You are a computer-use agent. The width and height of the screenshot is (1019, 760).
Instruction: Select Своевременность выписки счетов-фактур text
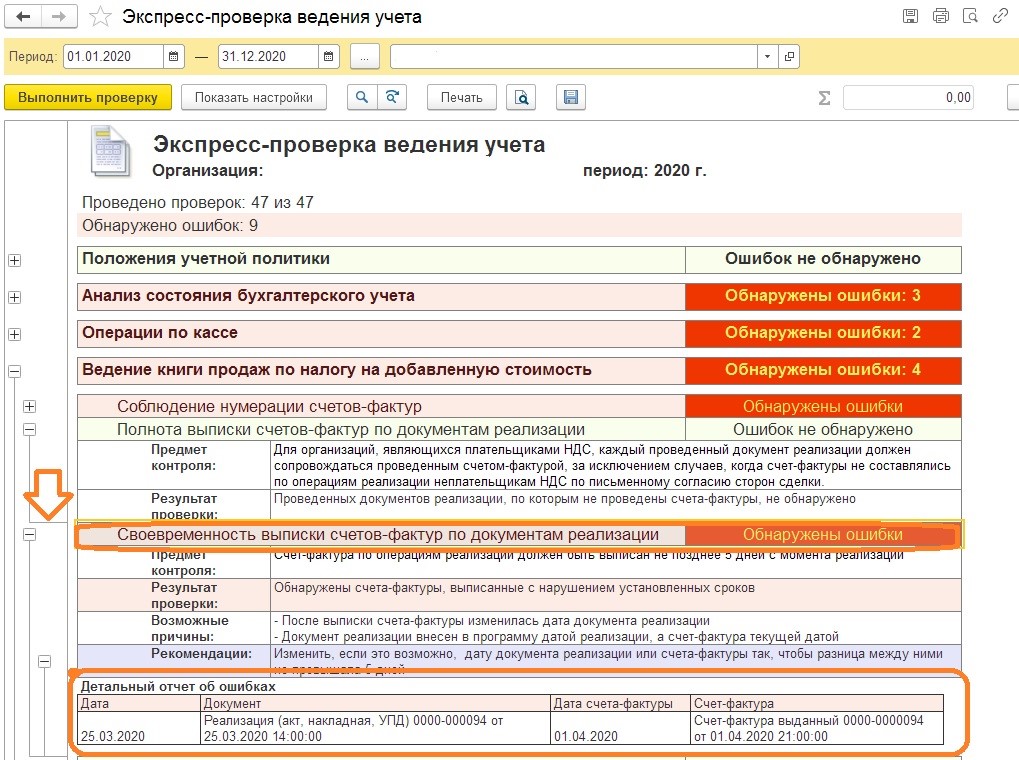click(x=388, y=535)
